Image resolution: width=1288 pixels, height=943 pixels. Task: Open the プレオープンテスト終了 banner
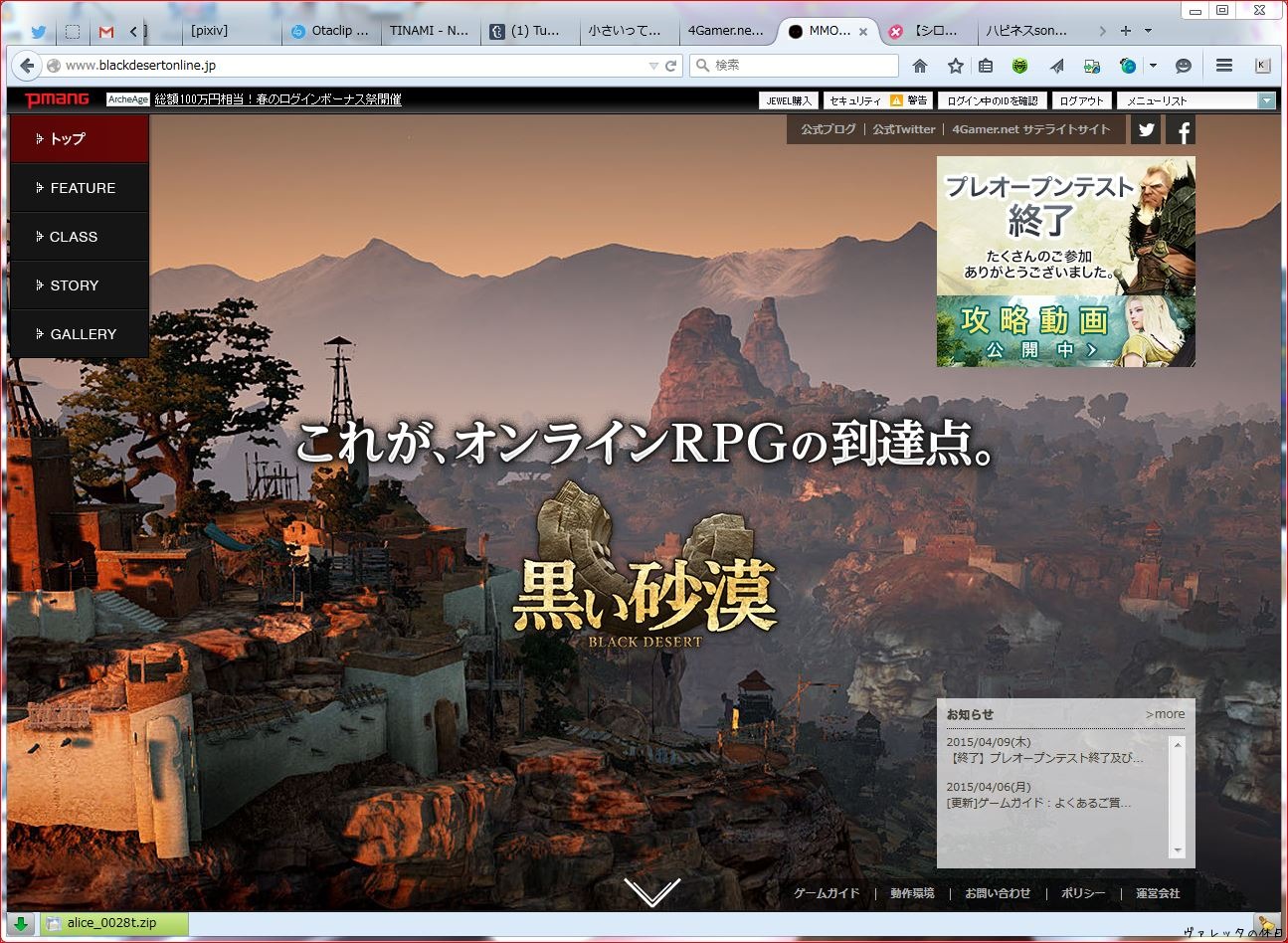[x=1066, y=226]
